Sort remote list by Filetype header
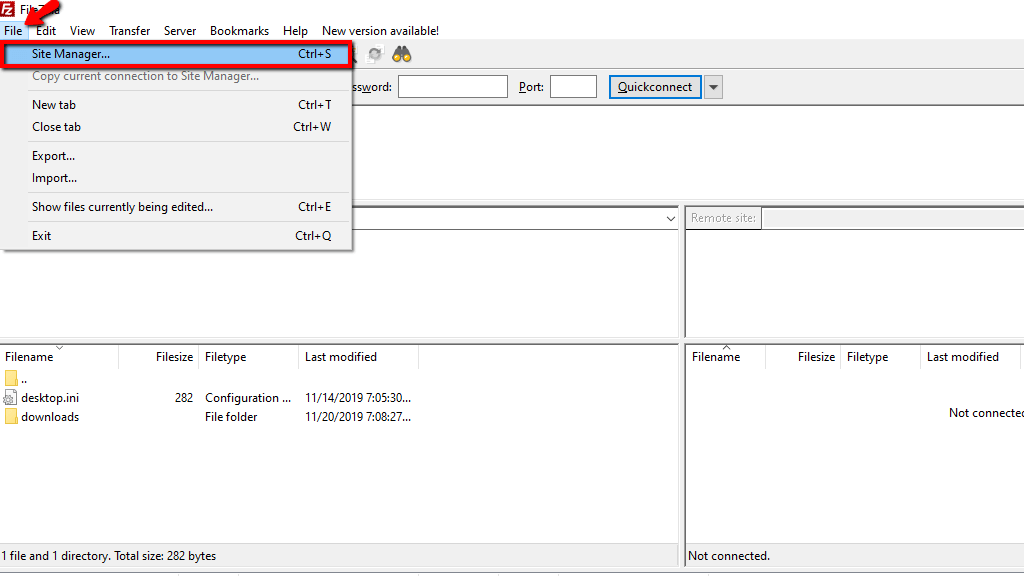 (x=880, y=357)
